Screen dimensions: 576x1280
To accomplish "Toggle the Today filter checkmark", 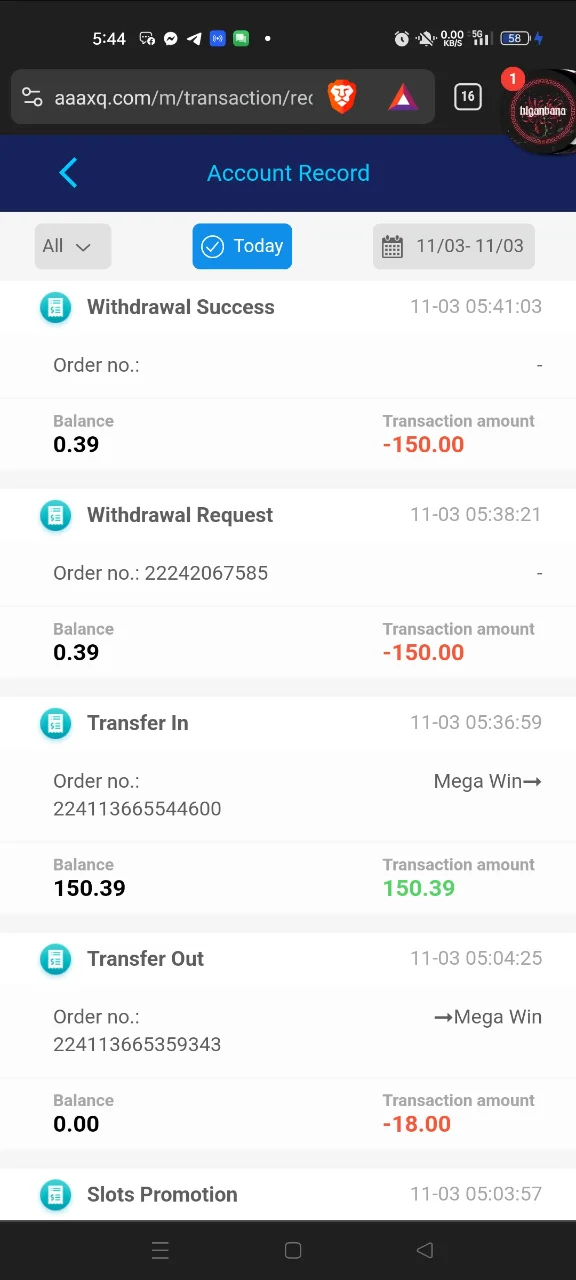I will point(212,246).
